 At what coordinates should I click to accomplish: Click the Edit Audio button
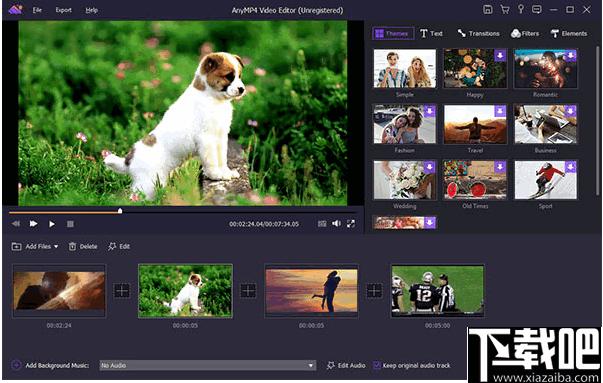click(x=346, y=365)
